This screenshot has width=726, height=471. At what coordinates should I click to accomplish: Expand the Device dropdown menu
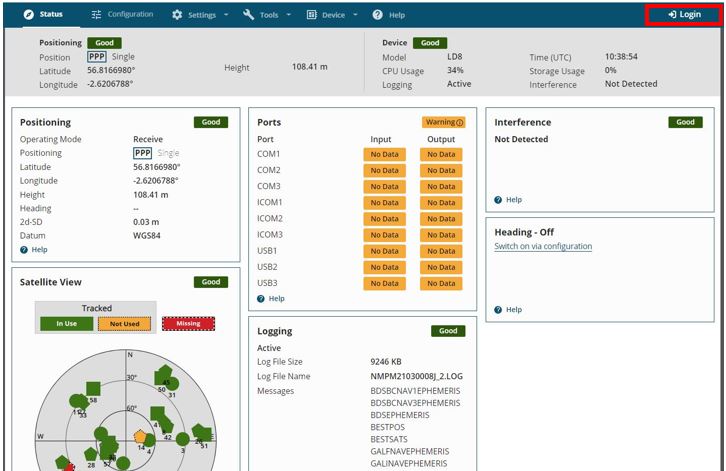[331, 15]
